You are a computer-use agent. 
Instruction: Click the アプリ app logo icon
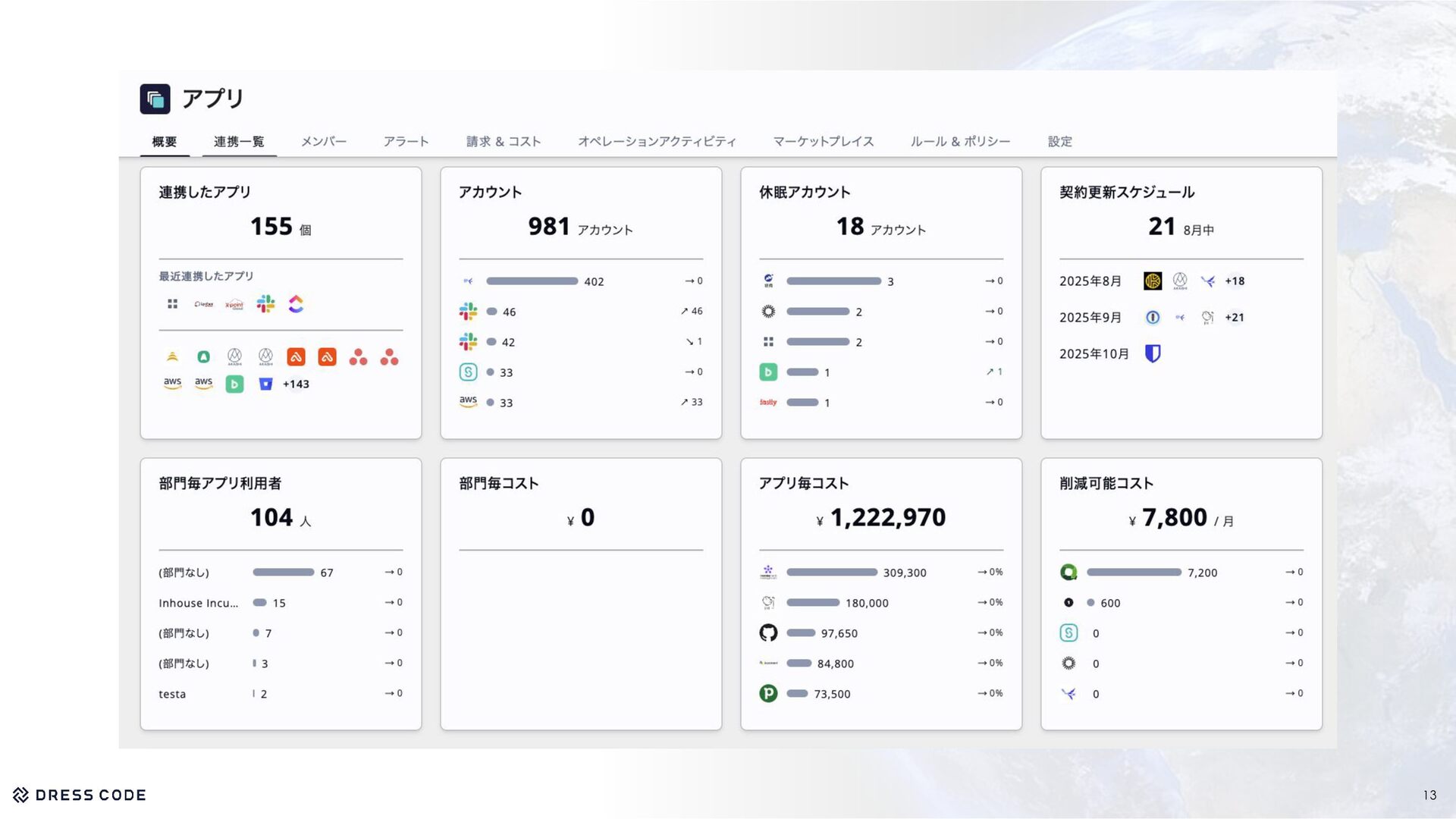coord(155,99)
